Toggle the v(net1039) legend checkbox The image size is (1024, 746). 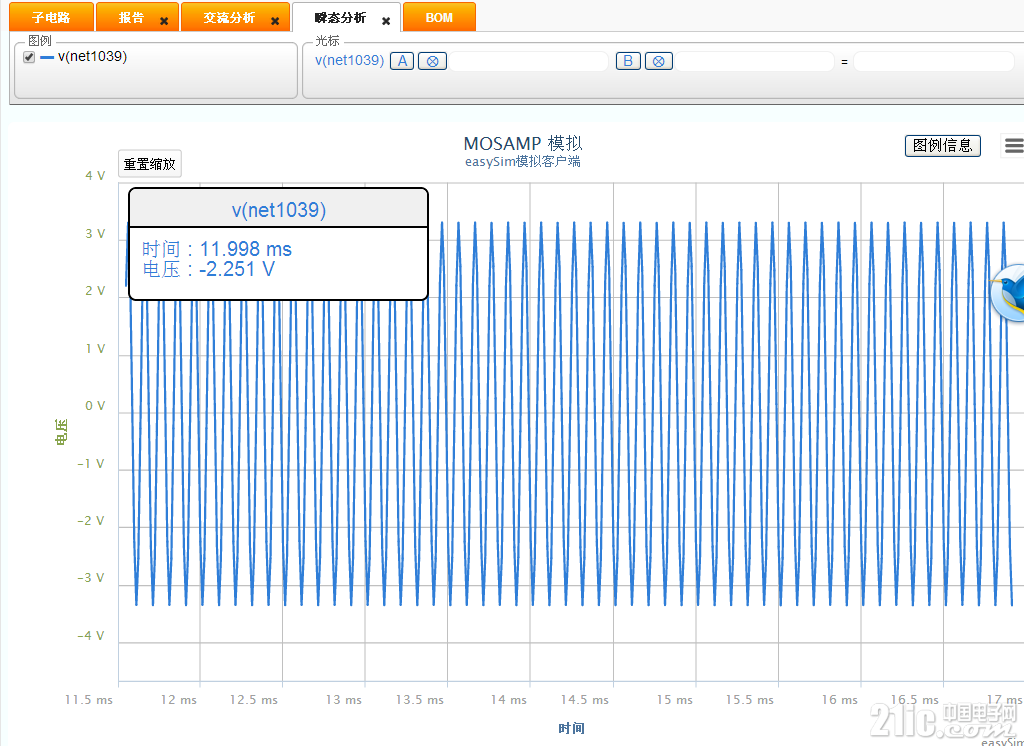(x=29, y=57)
